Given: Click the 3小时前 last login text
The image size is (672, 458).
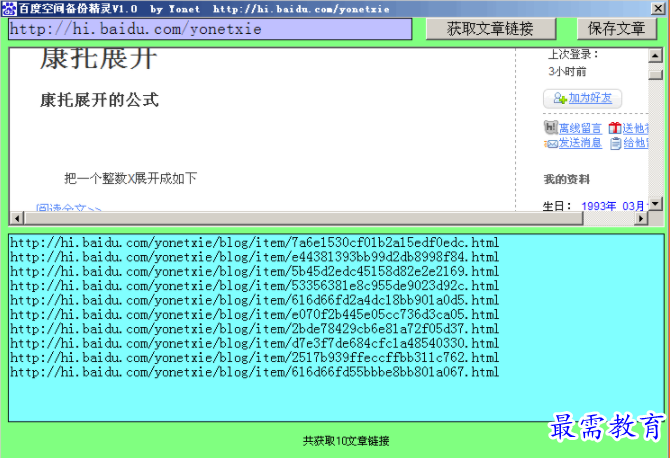Looking at the screenshot, I should pos(567,72).
